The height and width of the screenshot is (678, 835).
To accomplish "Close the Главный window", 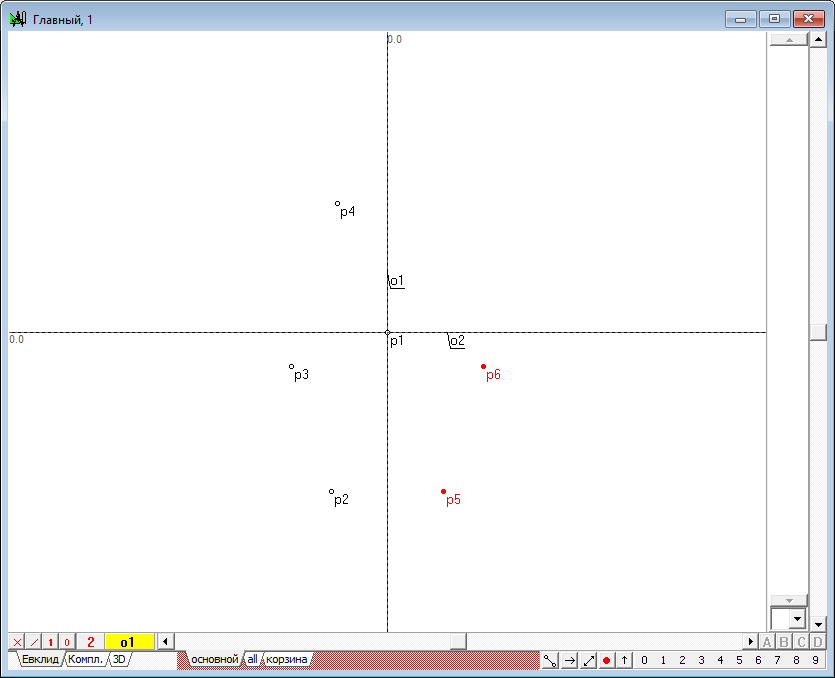I will click(x=808, y=19).
